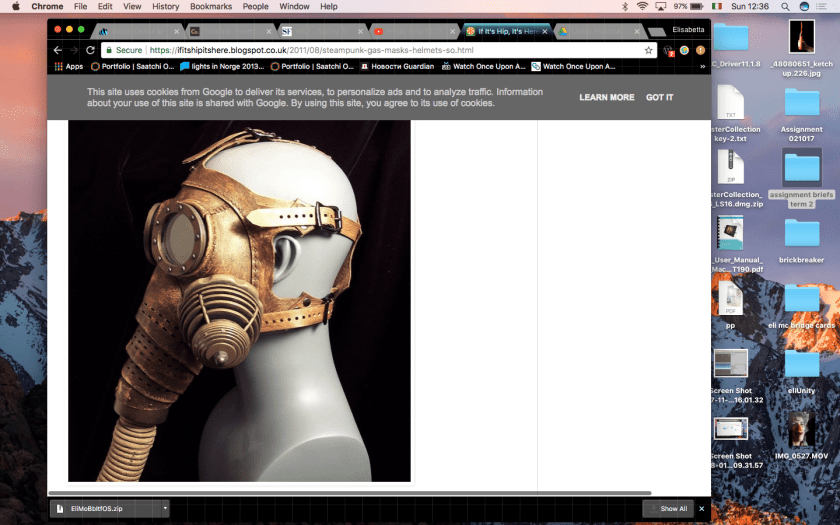Open the Wi-Fi status menu

[x=642, y=6]
